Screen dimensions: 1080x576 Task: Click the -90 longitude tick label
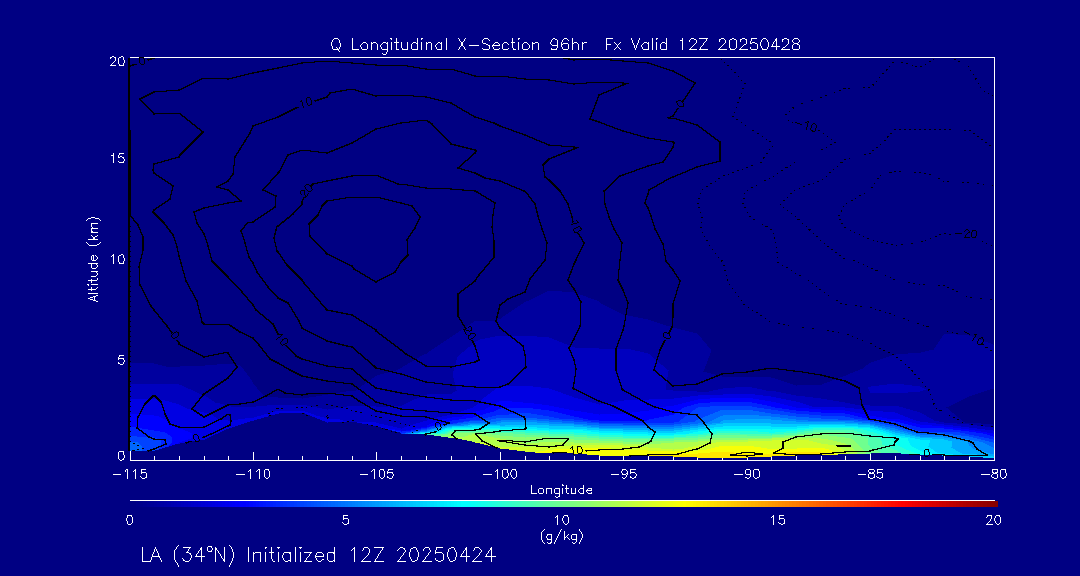click(747, 475)
